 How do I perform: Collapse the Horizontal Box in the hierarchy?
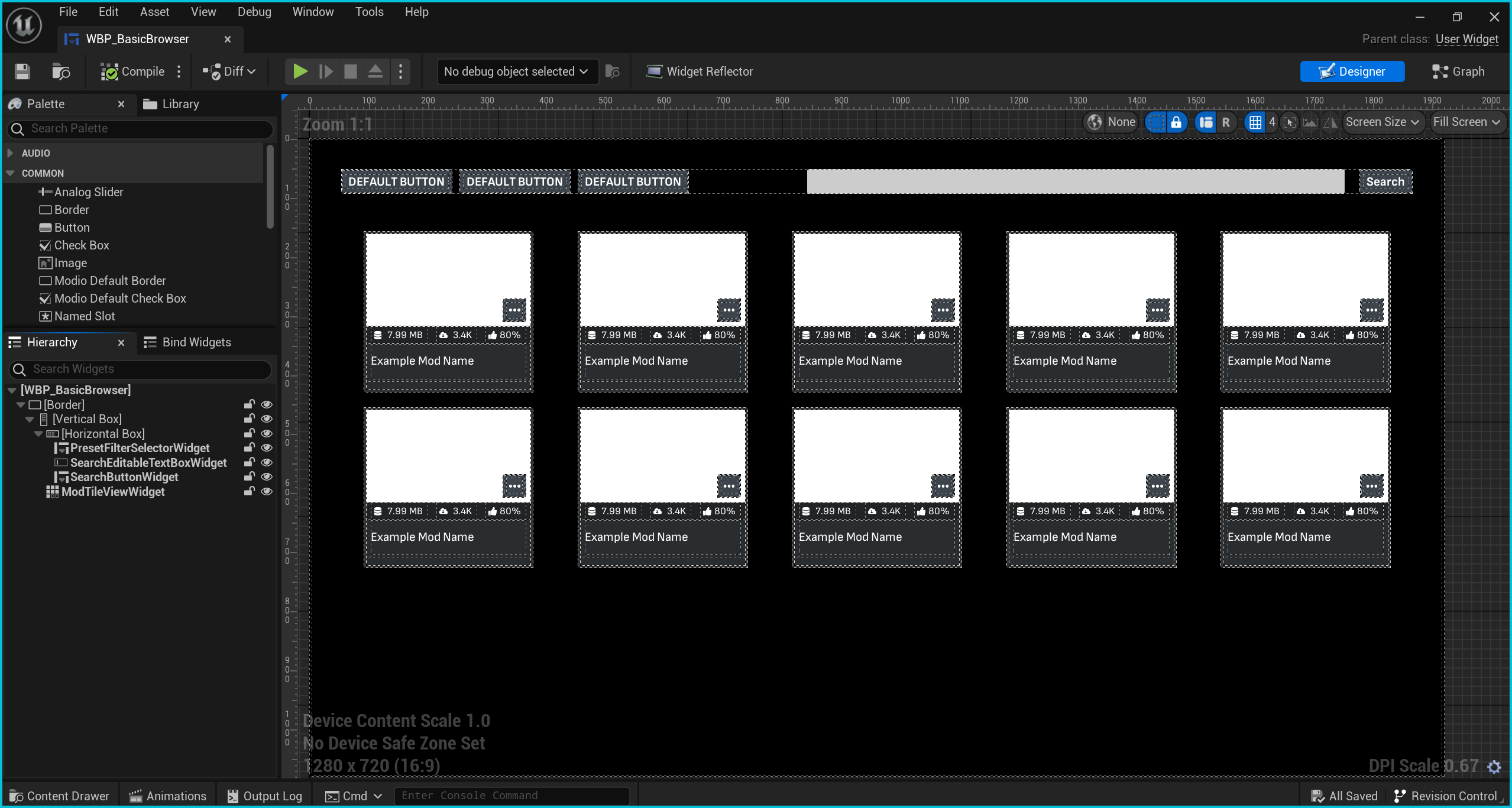37,433
